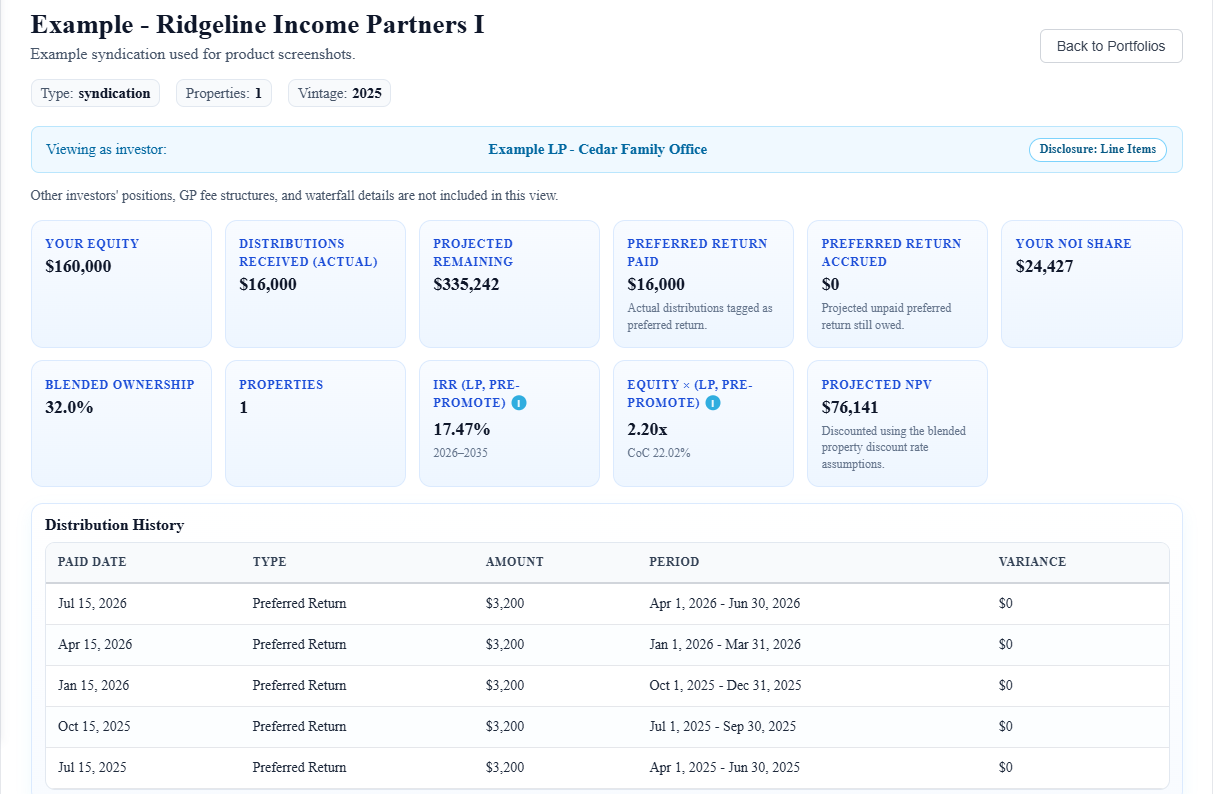1213x794 pixels.
Task: Click Preferred Return Paid value $16,000
Action: [x=656, y=285]
